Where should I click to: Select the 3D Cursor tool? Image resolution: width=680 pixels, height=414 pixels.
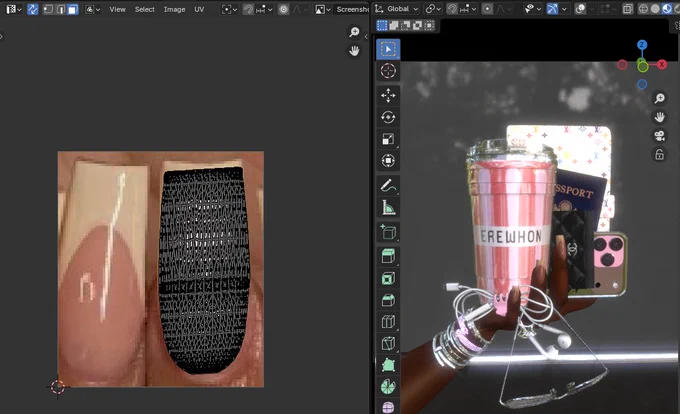point(388,71)
